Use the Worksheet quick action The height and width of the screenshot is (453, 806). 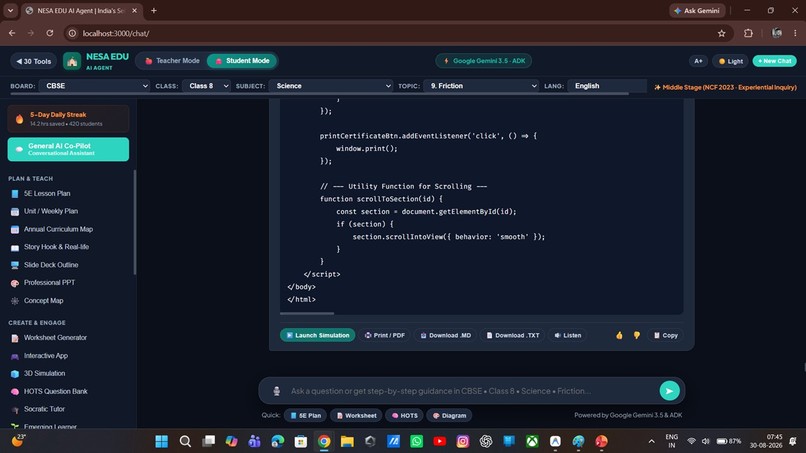[x=356, y=415]
